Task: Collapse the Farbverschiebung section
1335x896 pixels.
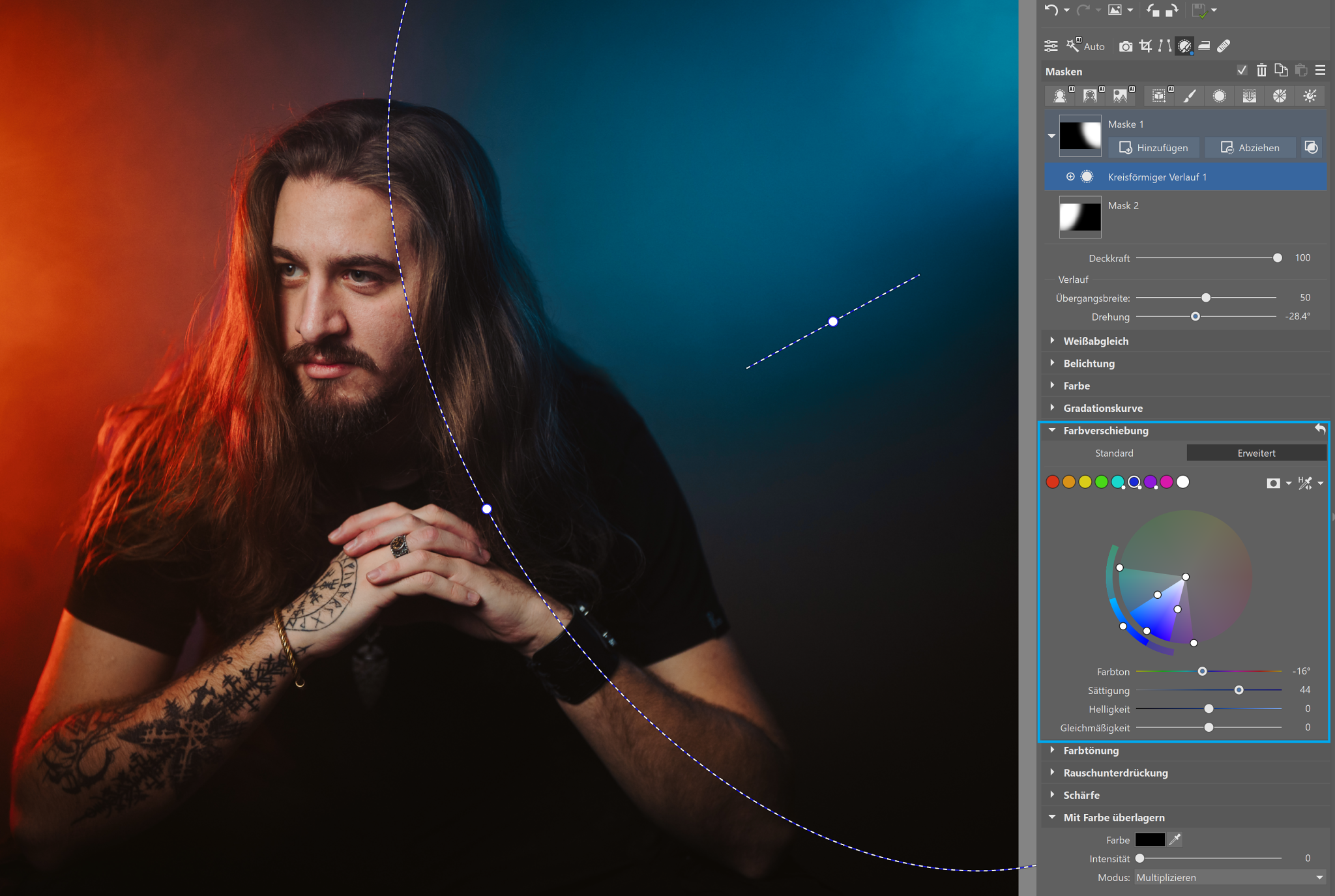Action: pos(1052,430)
